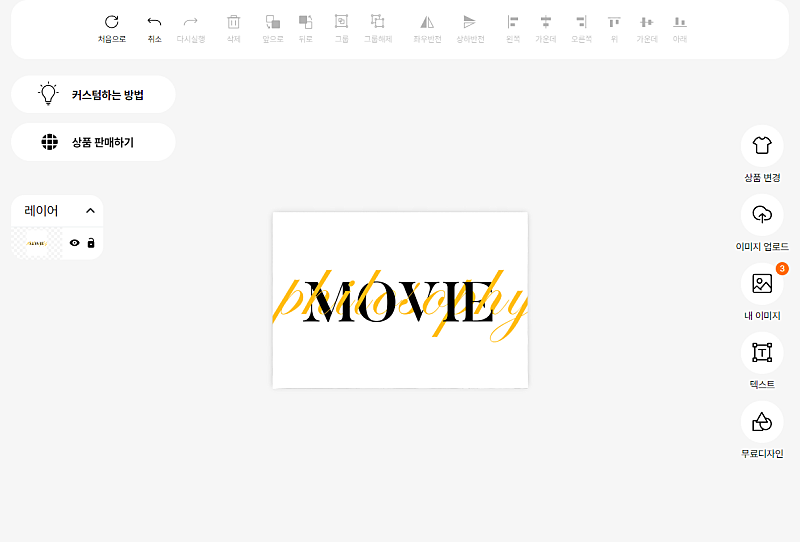This screenshot has height=542, width=800.
Task: Open 내 이미지 with badge
Action: 761,284
